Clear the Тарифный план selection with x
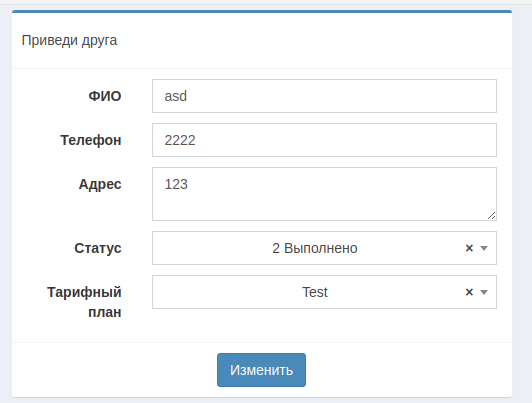This screenshot has width=532, height=403. click(x=469, y=292)
